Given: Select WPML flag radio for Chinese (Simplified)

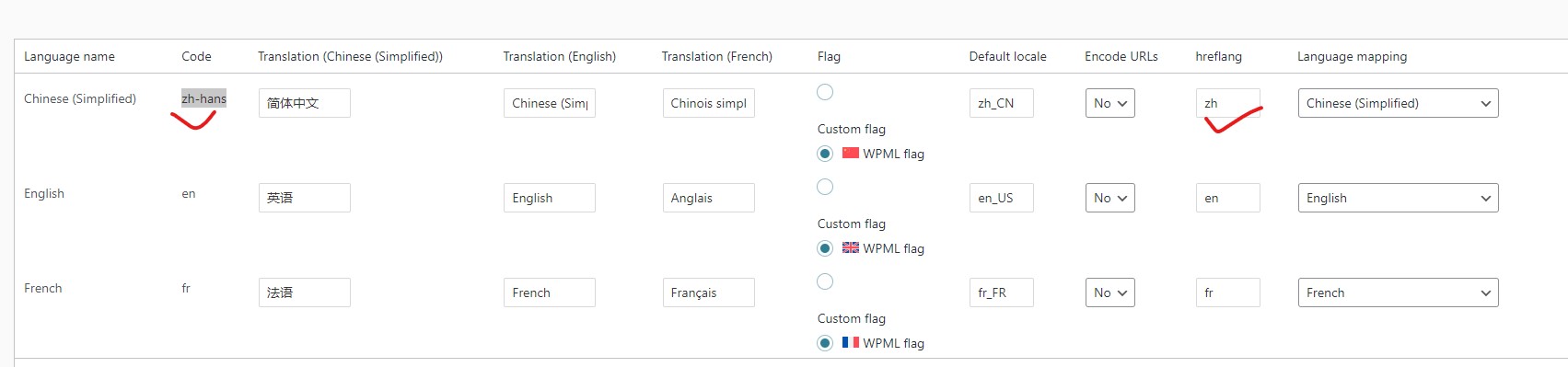Looking at the screenshot, I should coord(825,154).
